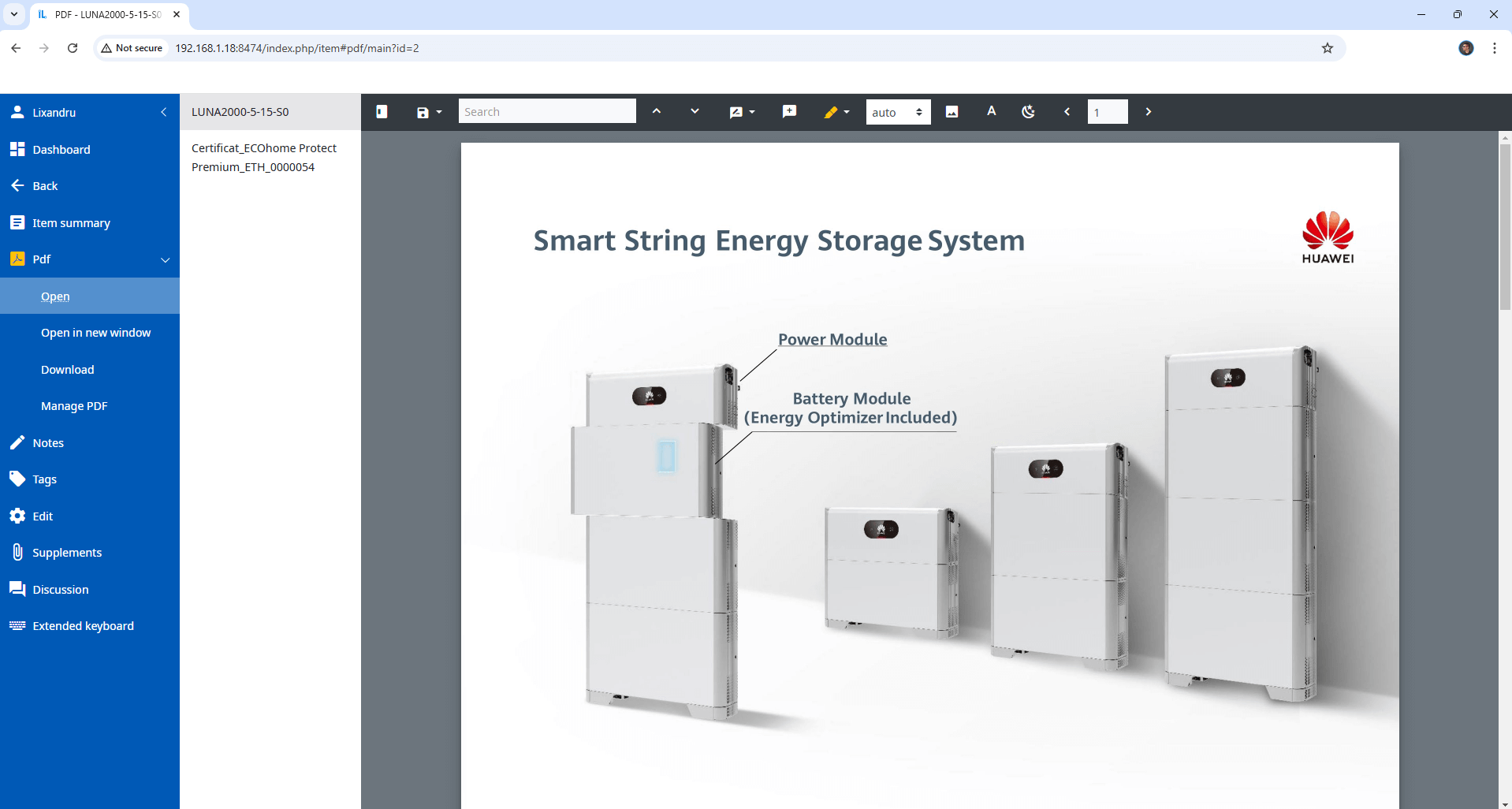
Task: Reload the page in browser
Action: tap(73, 48)
